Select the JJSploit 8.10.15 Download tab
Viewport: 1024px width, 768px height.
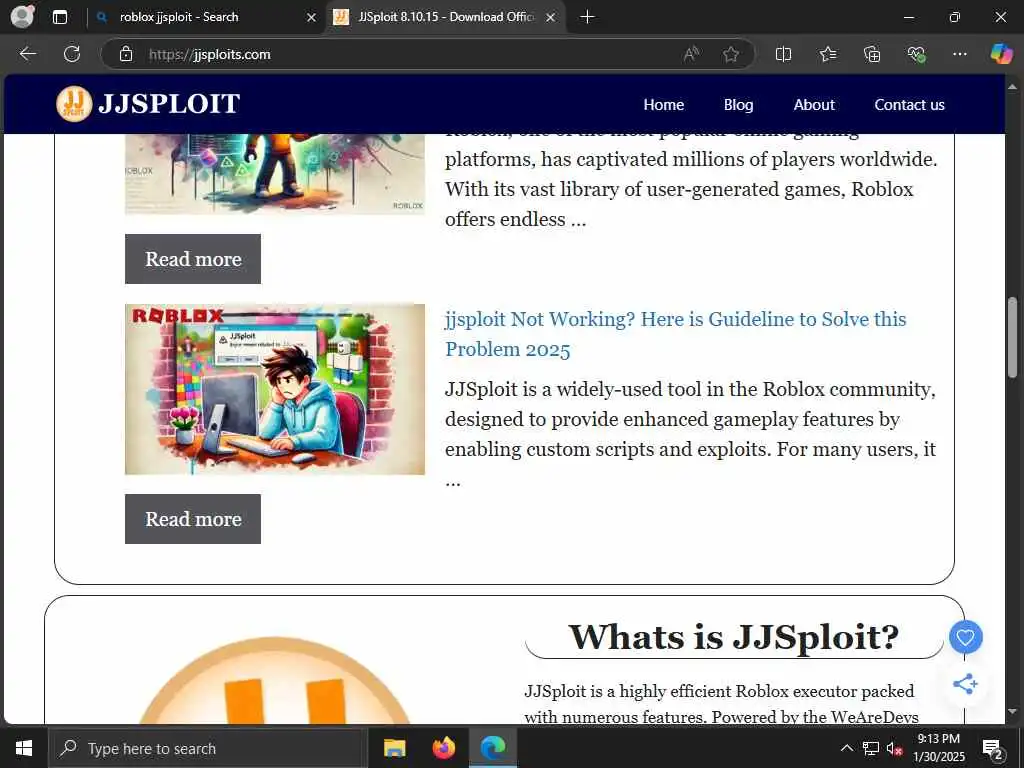(x=445, y=17)
